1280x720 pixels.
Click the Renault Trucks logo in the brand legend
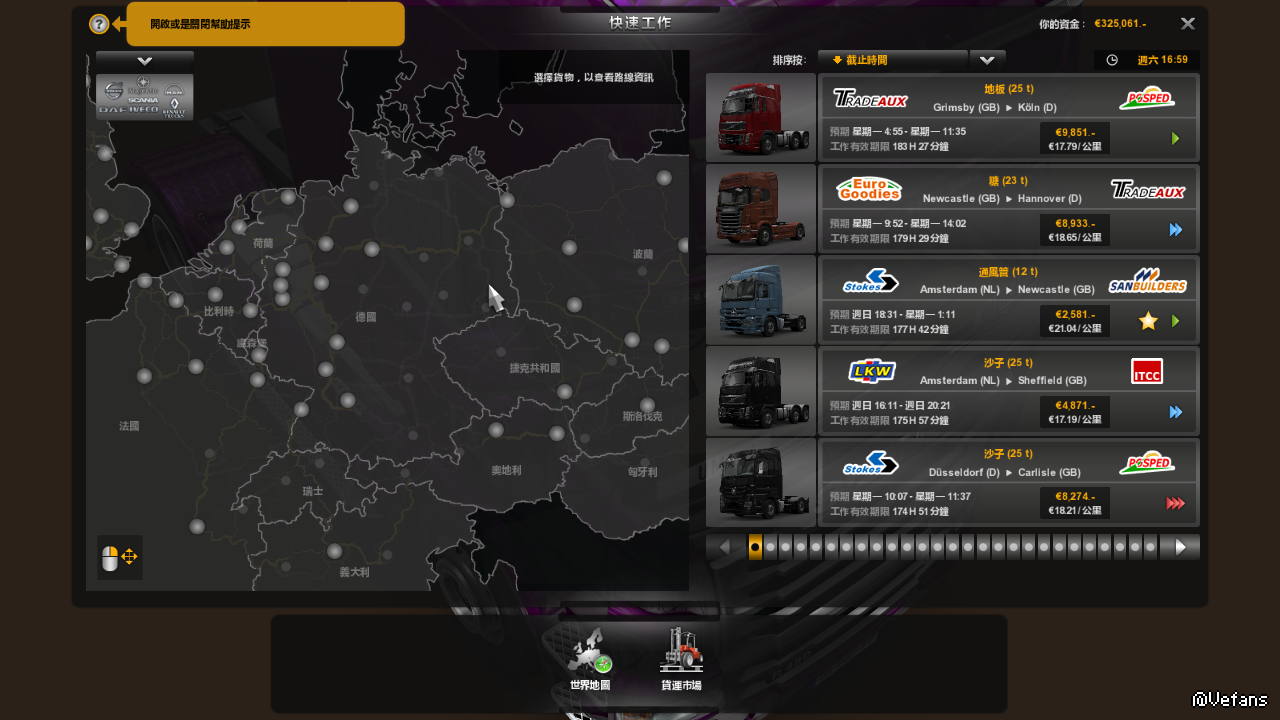click(x=176, y=107)
